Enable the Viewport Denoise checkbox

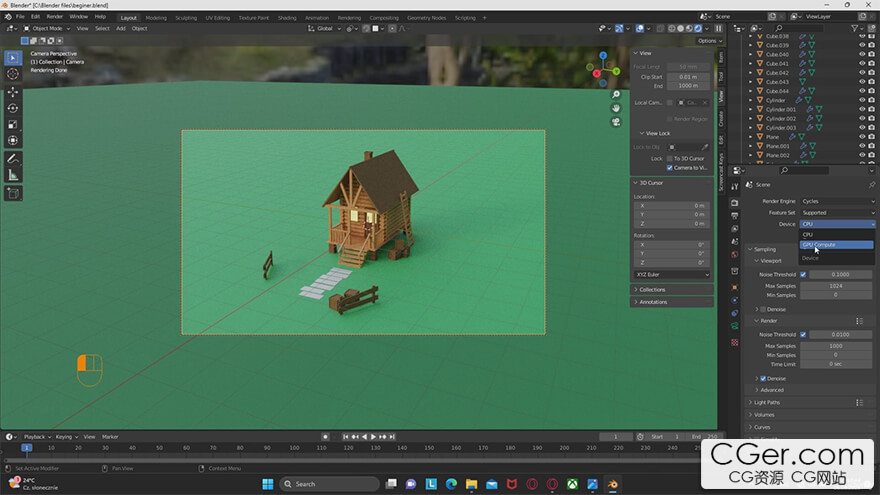click(x=763, y=310)
